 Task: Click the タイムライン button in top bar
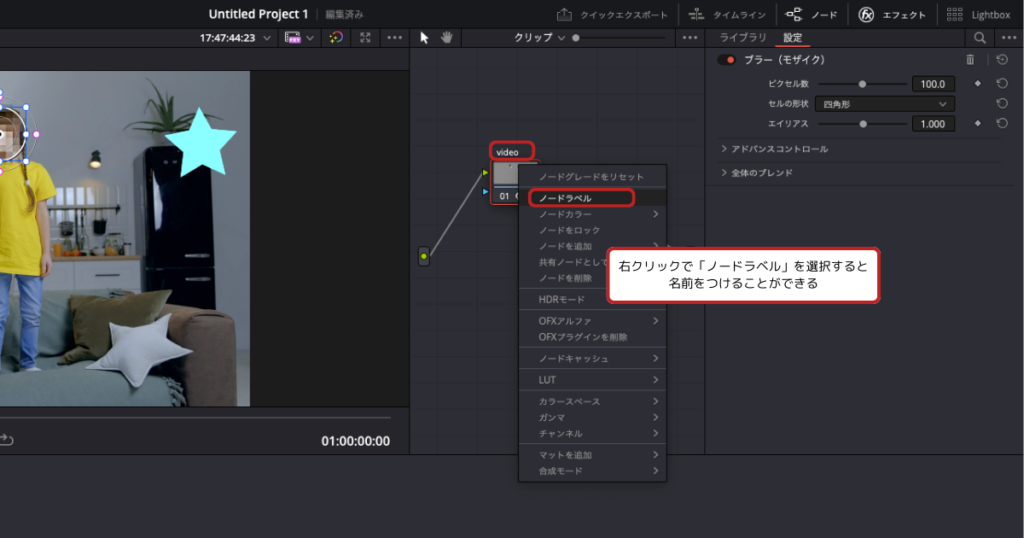727,15
